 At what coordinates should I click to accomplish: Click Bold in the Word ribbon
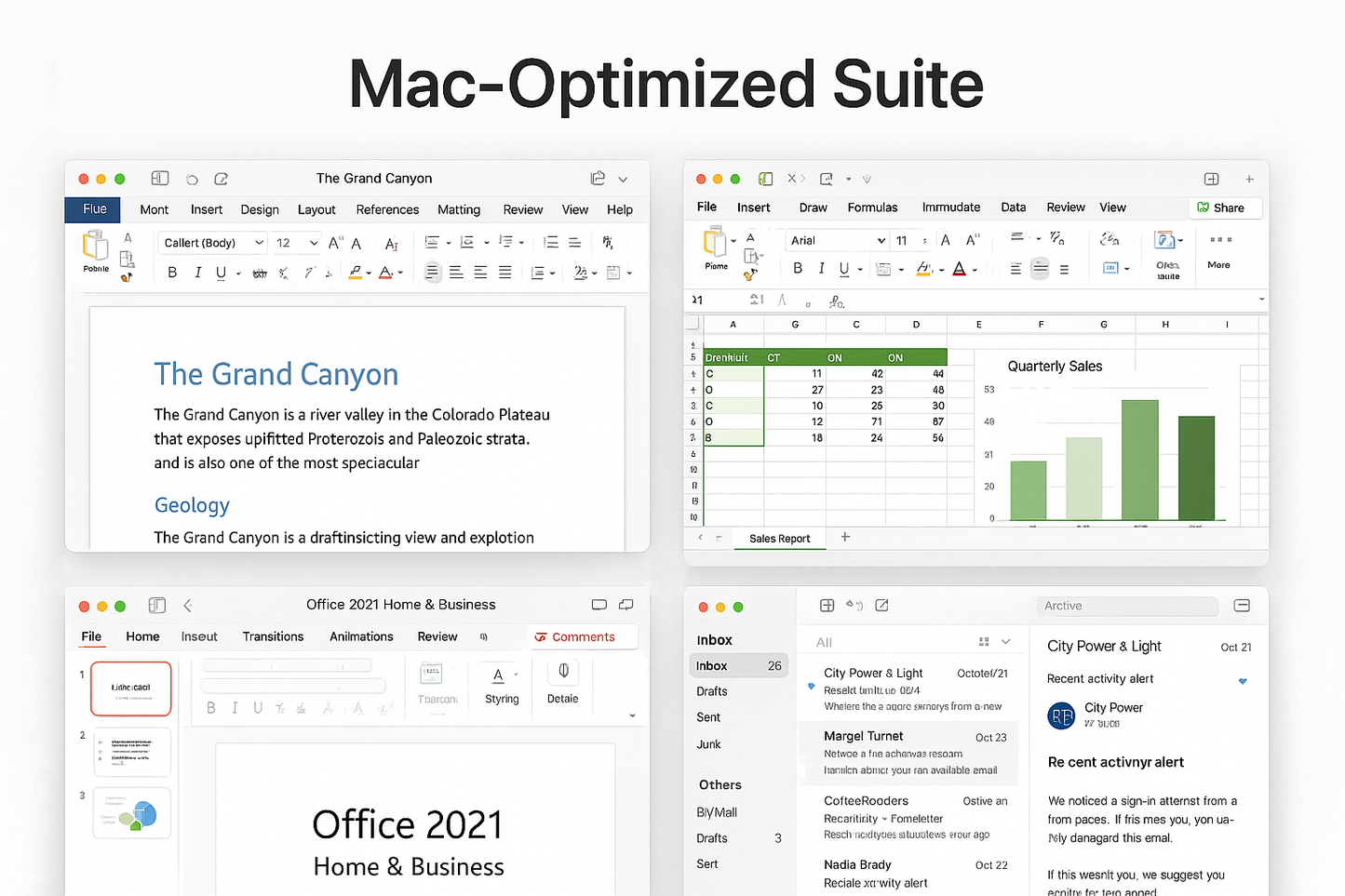coord(172,272)
